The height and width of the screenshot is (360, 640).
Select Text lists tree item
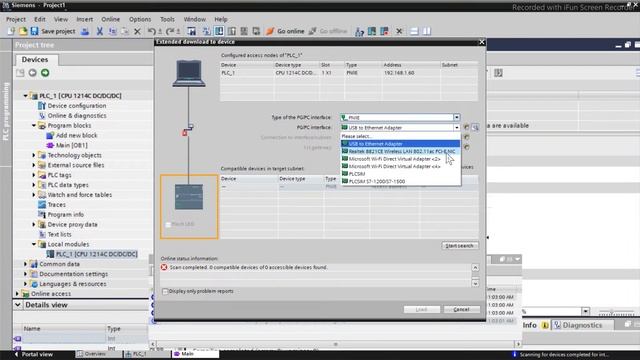59,234
